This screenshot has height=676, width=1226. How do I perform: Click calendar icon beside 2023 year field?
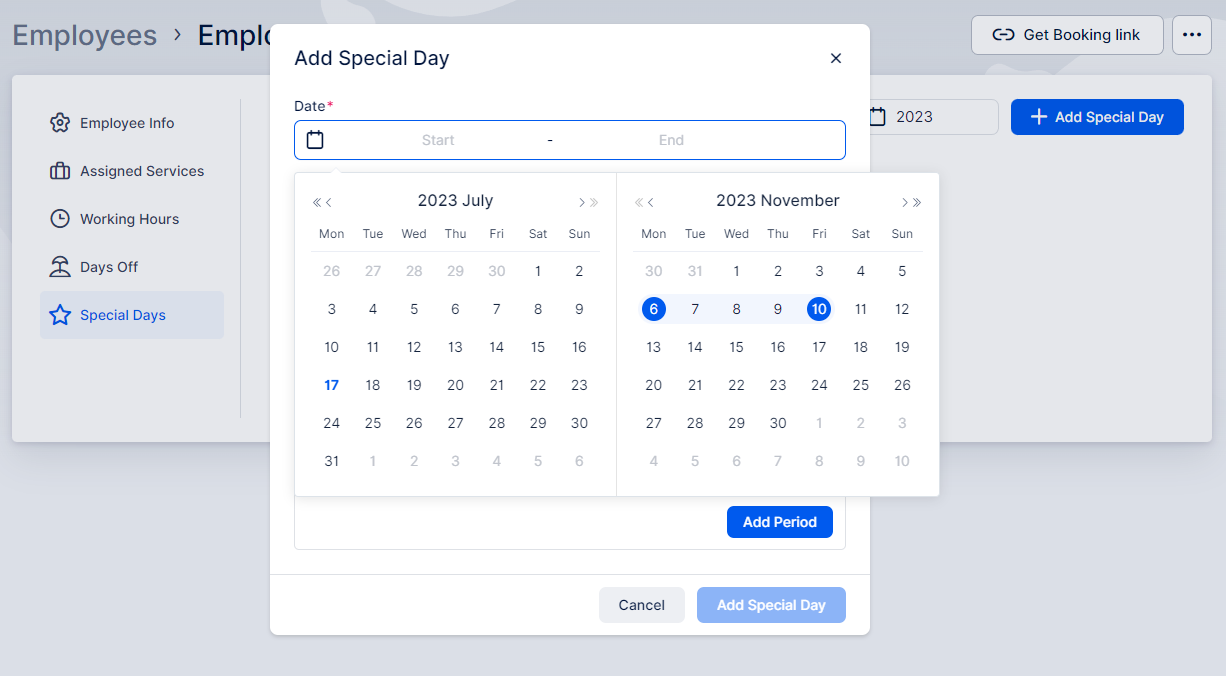click(878, 117)
